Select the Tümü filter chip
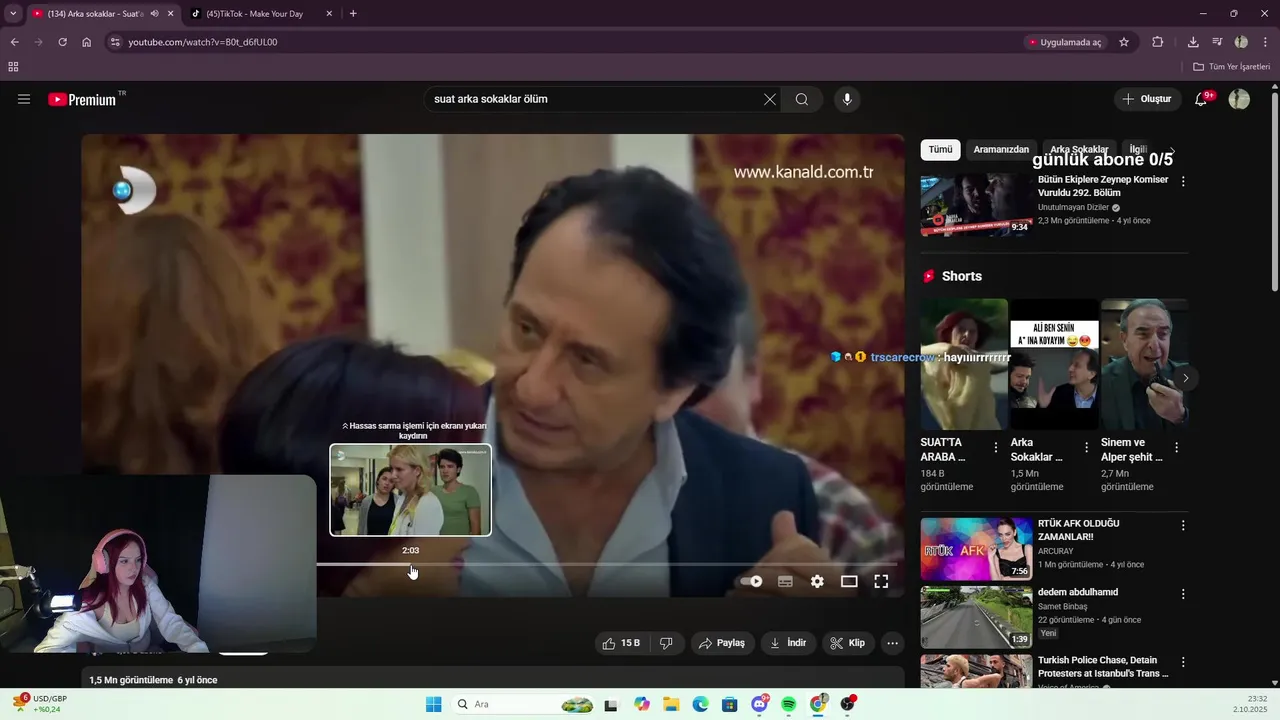The height and width of the screenshot is (720, 1280). click(940, 149)
